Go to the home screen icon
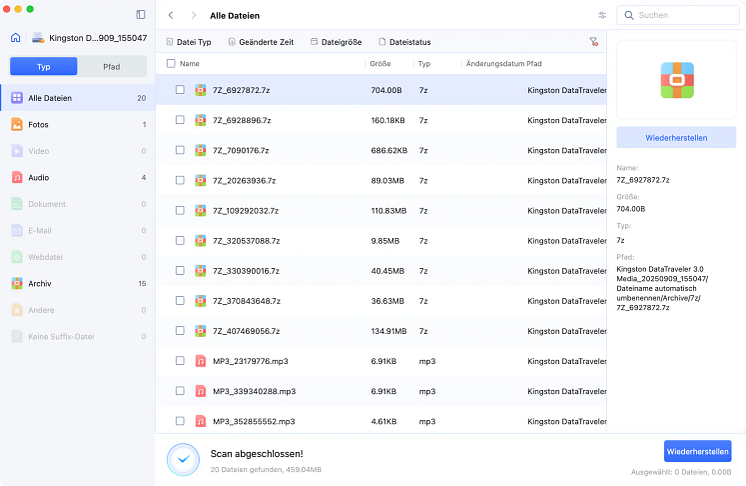 point(16,38)
